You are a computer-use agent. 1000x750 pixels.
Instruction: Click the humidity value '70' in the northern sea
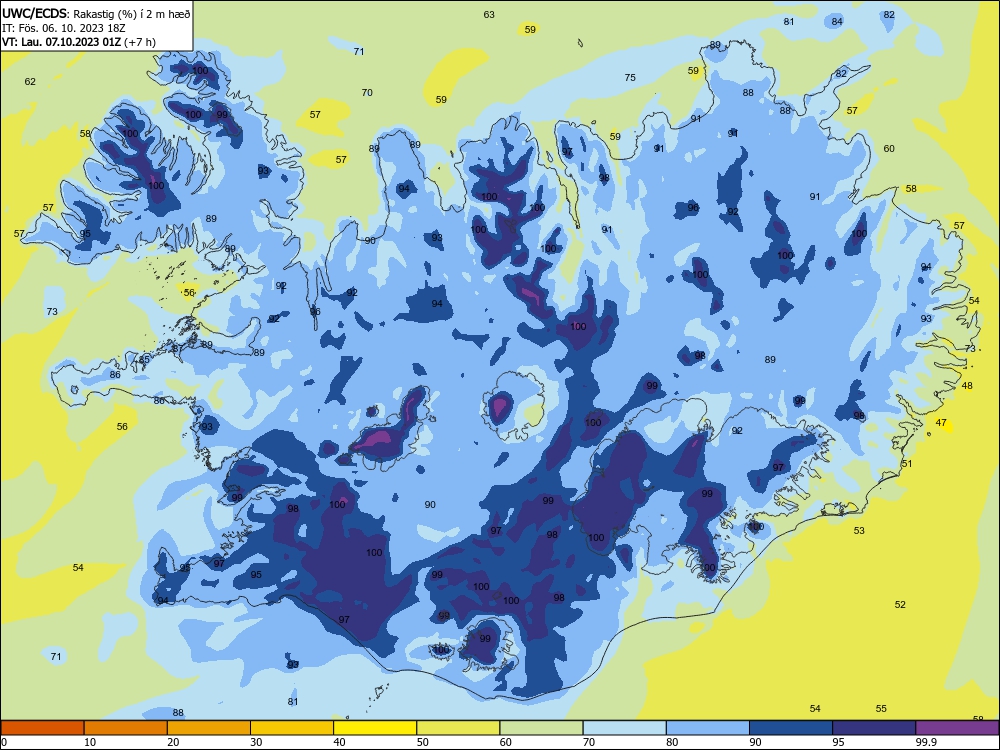367,93
